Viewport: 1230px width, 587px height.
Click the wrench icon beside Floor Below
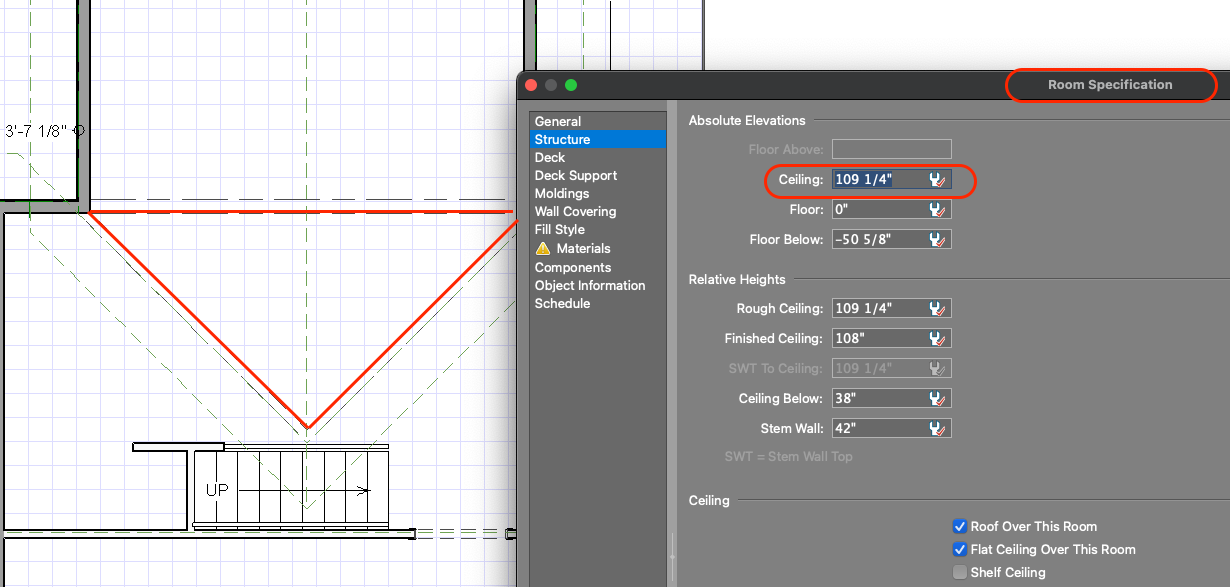pyautogui.click(x=937, y=240)
